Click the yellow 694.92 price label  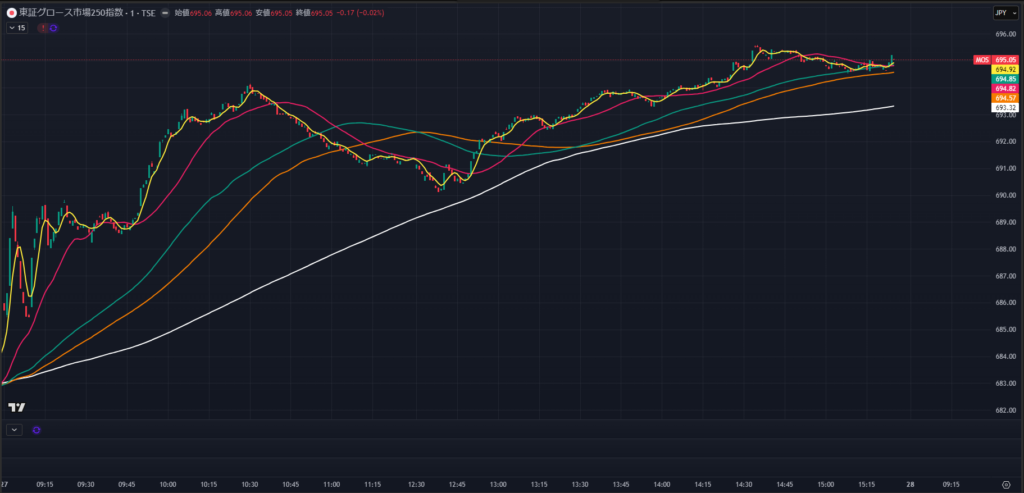(1006, 69)
